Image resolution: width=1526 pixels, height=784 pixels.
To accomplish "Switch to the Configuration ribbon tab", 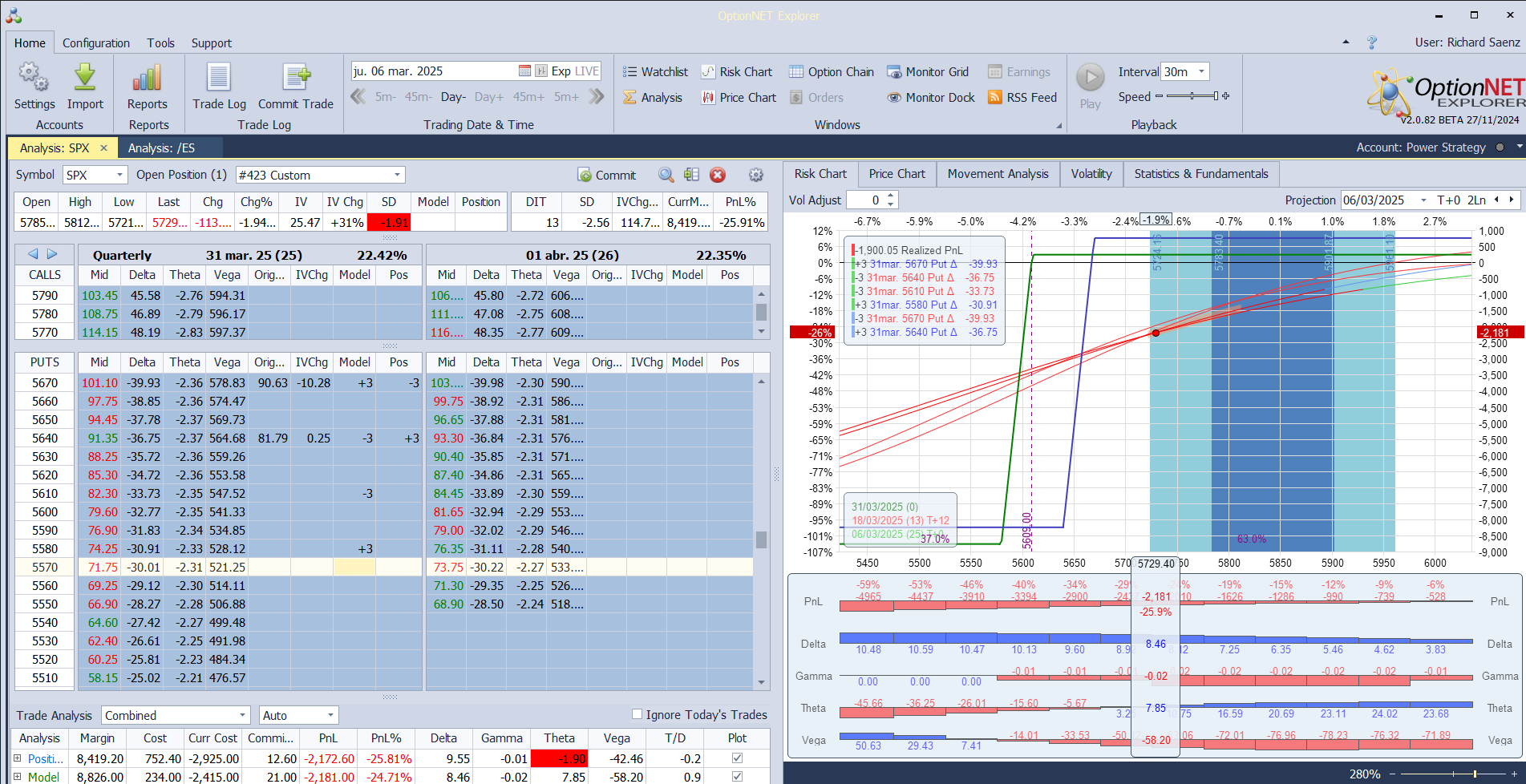I will [96, 43].
